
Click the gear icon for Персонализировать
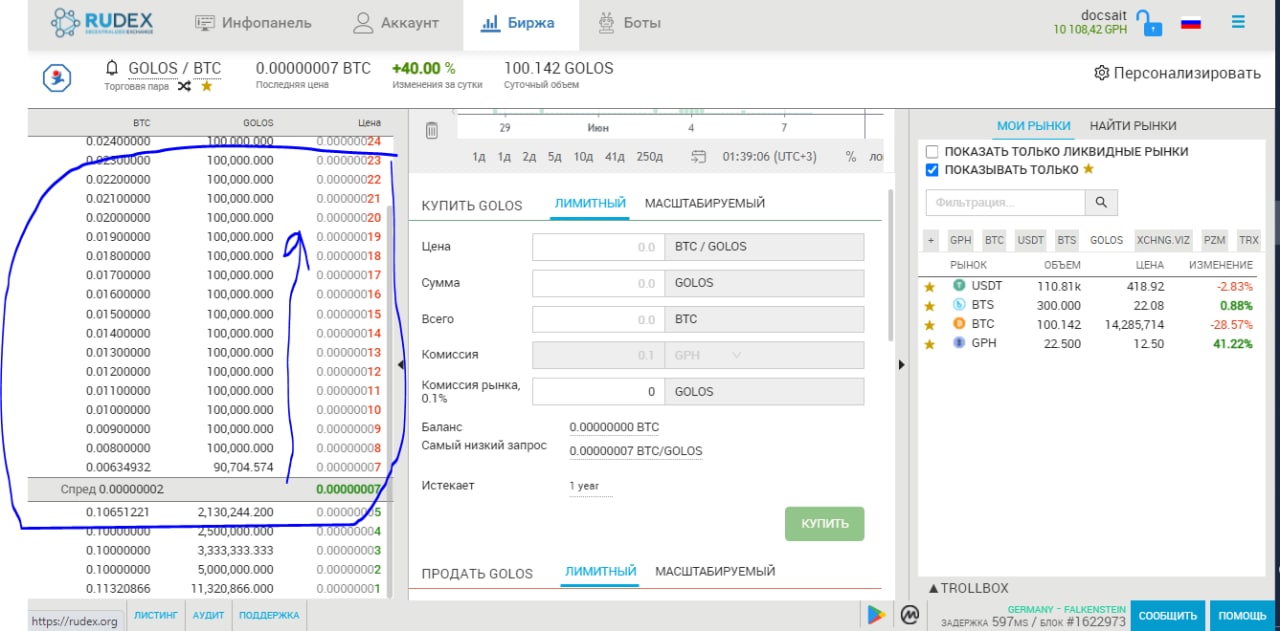click(x=1102, y=73)
